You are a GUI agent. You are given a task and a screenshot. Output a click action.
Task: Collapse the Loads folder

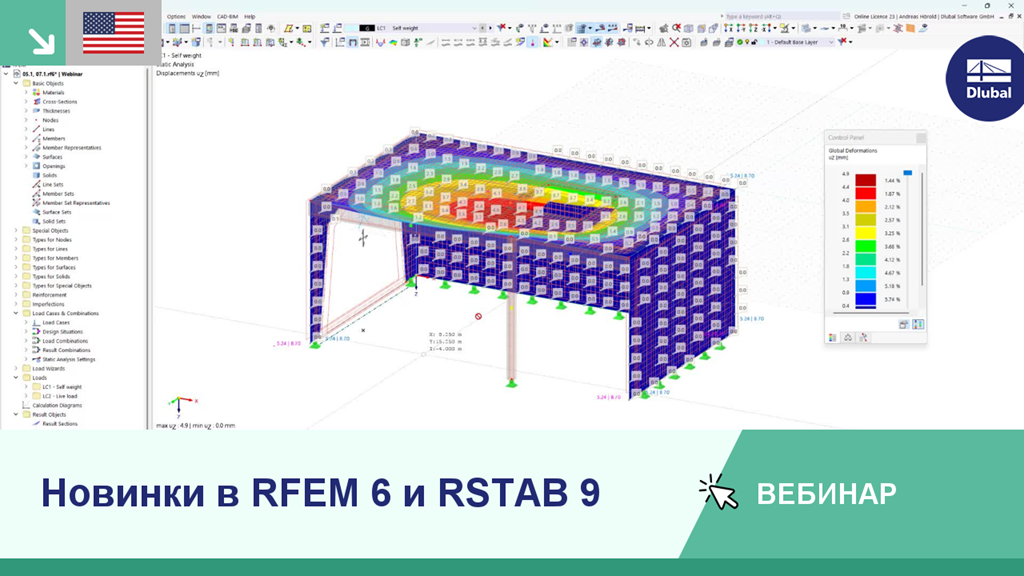(x=16, y=377)
